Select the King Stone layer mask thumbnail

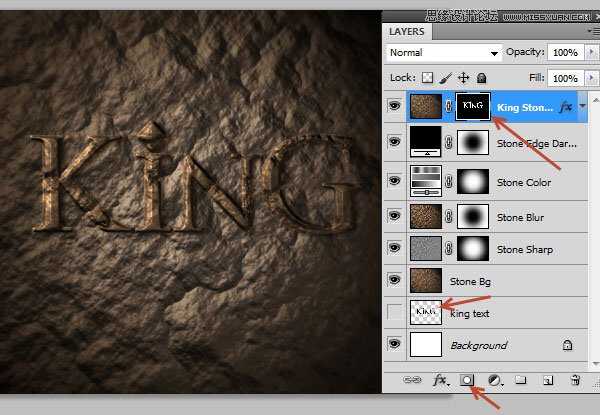point(473,106)
